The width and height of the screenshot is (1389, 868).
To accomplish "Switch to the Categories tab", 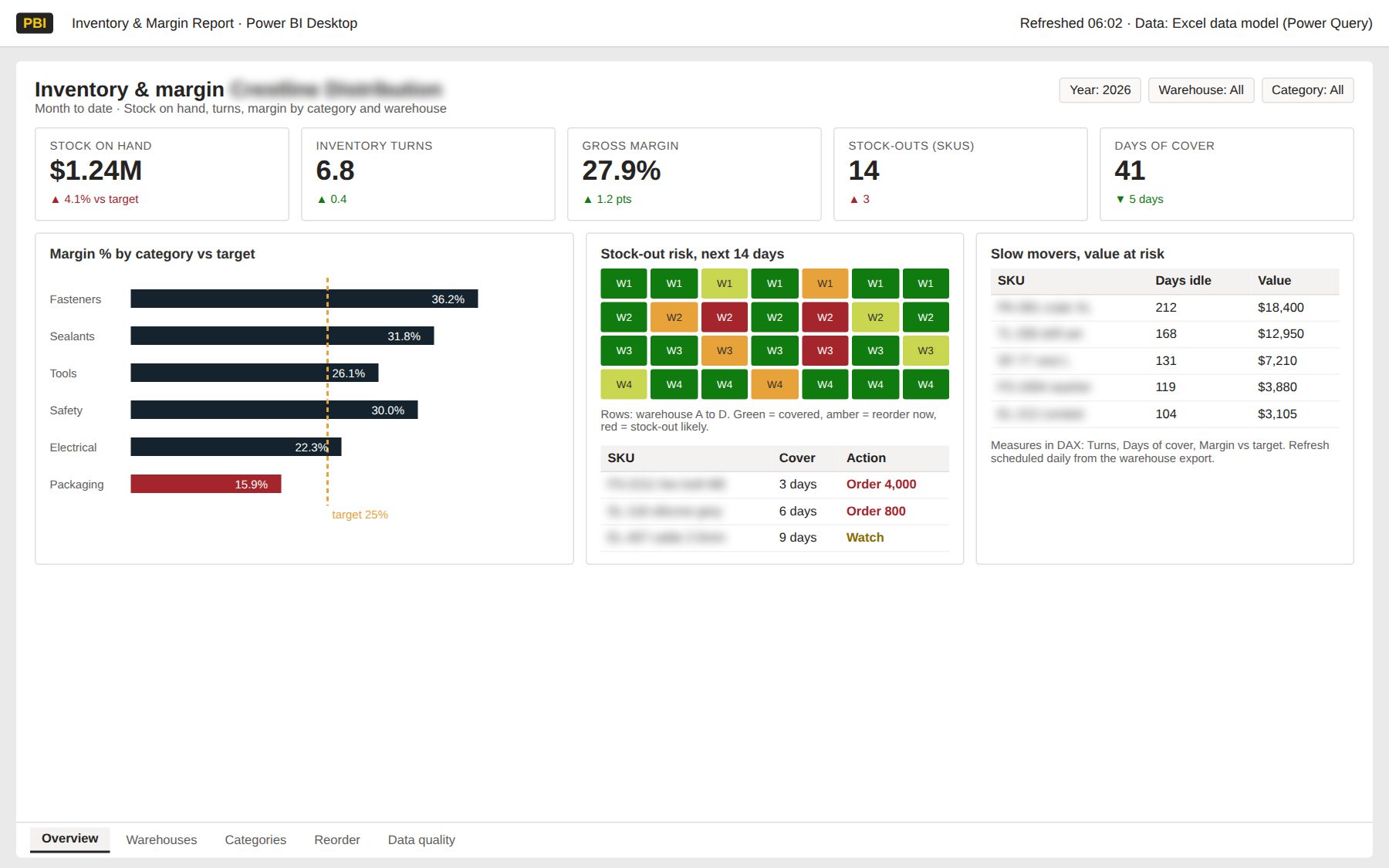I will click(255, 839).
